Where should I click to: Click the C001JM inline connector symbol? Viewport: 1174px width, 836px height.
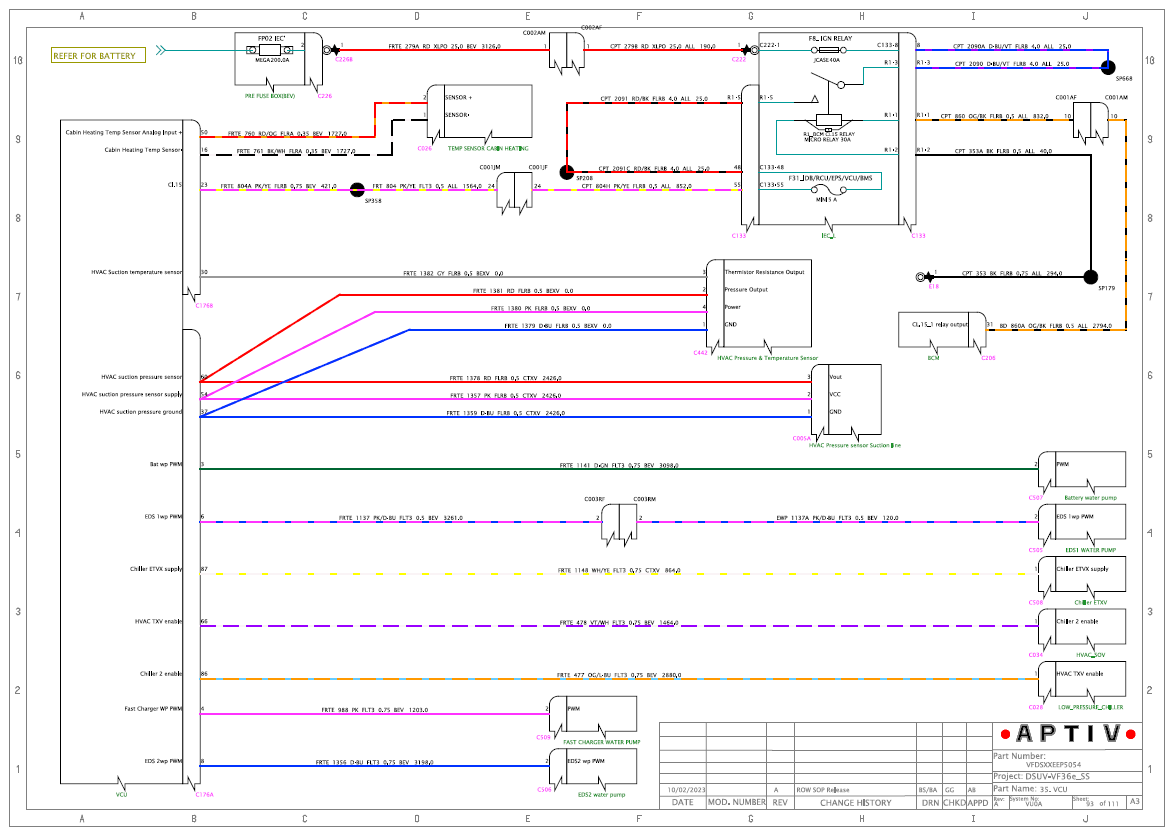point(514,192)
